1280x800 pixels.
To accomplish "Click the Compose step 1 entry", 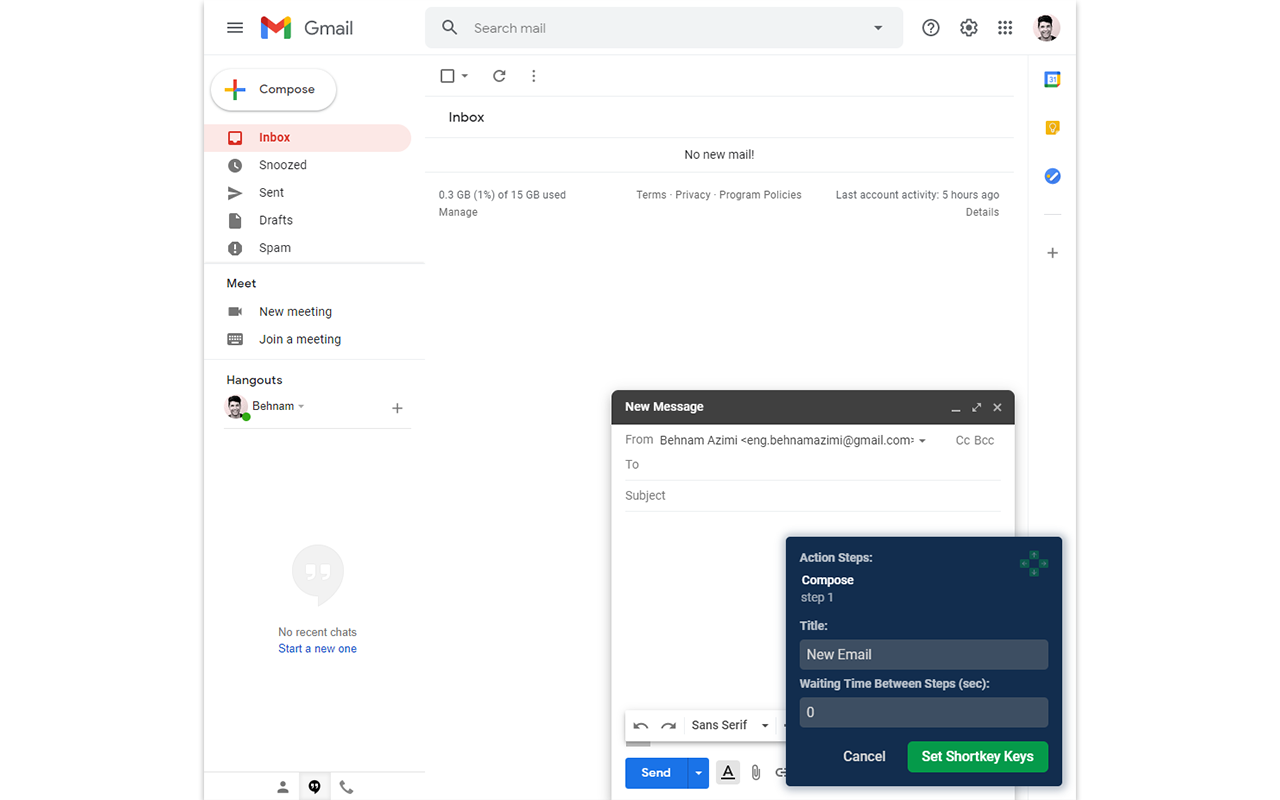I will click(827, 588).
